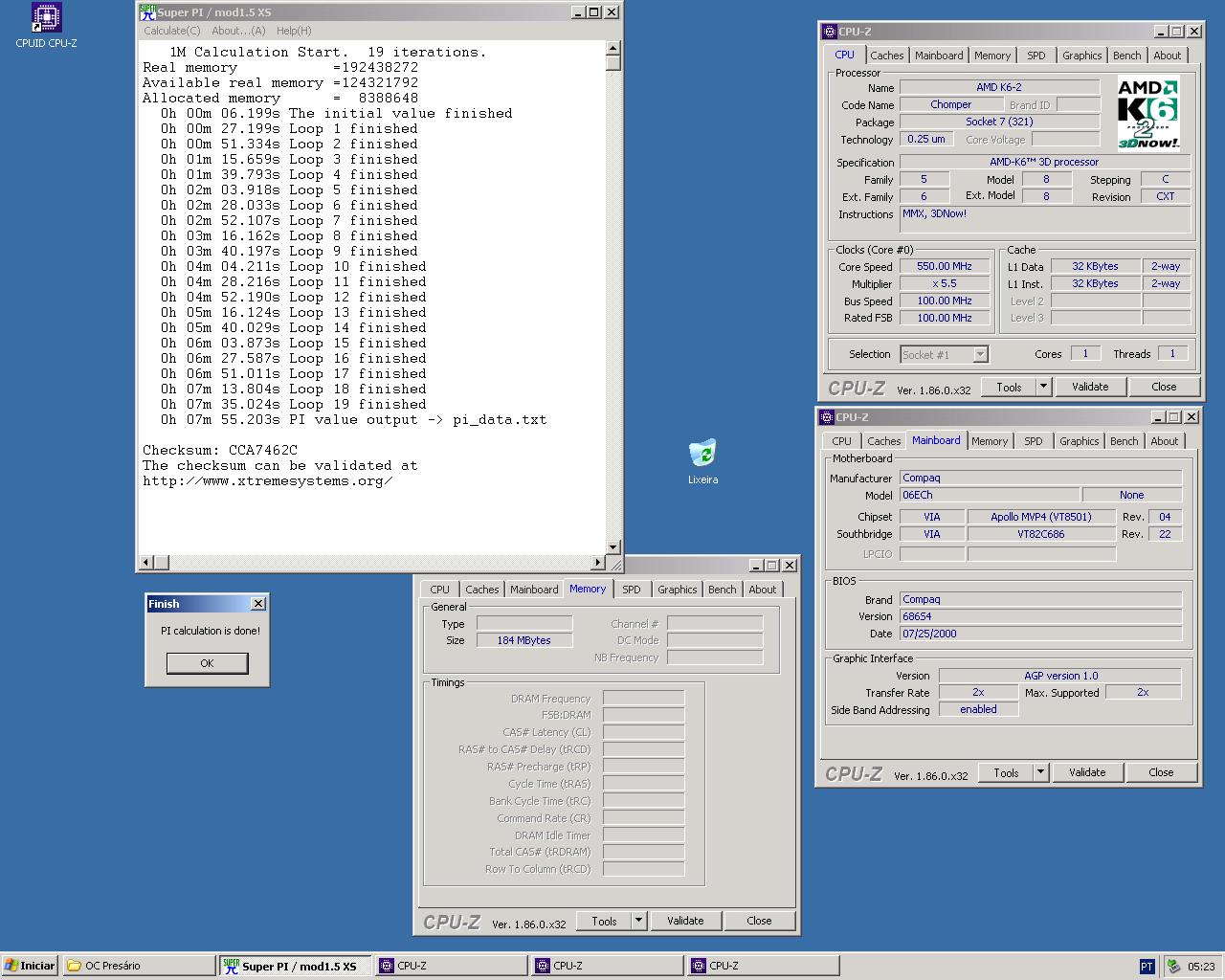Viewport: 1225px width, 980px height.
Task: Open the Iniciar start button
Action: click(x=30, y=966)
